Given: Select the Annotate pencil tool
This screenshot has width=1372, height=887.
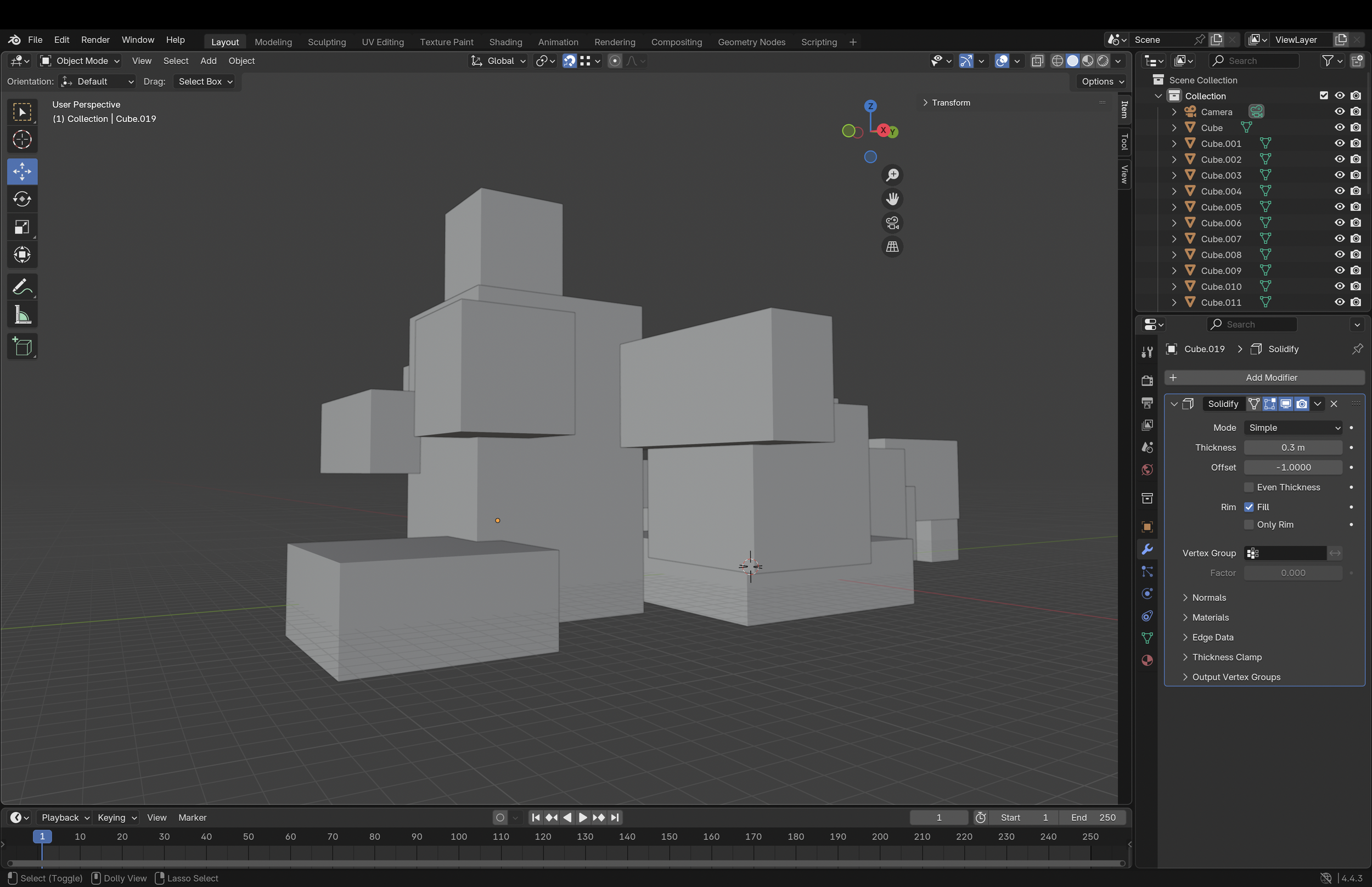Looking at the screenshot, I should coord(22,287).
